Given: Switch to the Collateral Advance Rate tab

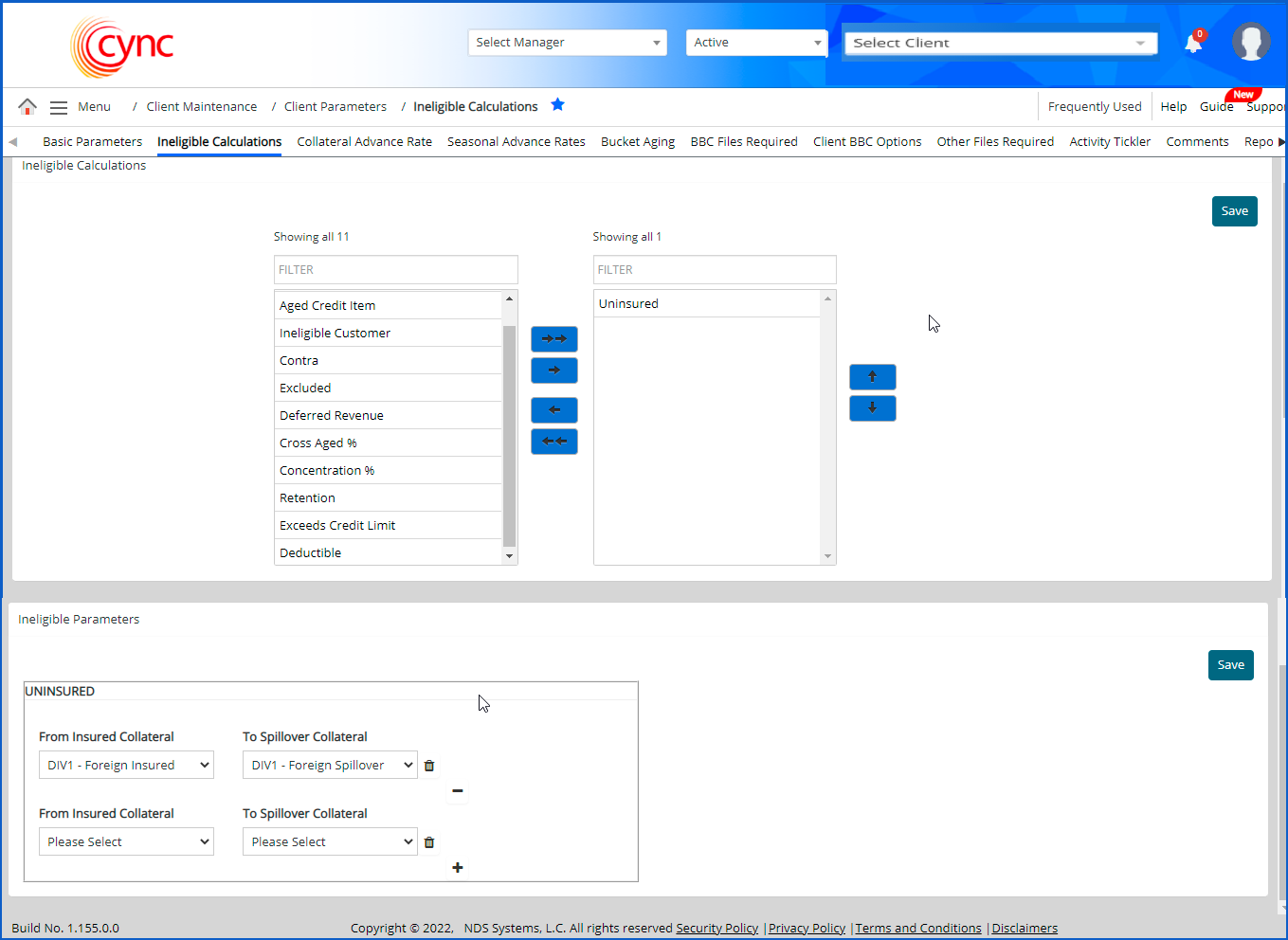Looking at the screenshot, I should (364, 142).
